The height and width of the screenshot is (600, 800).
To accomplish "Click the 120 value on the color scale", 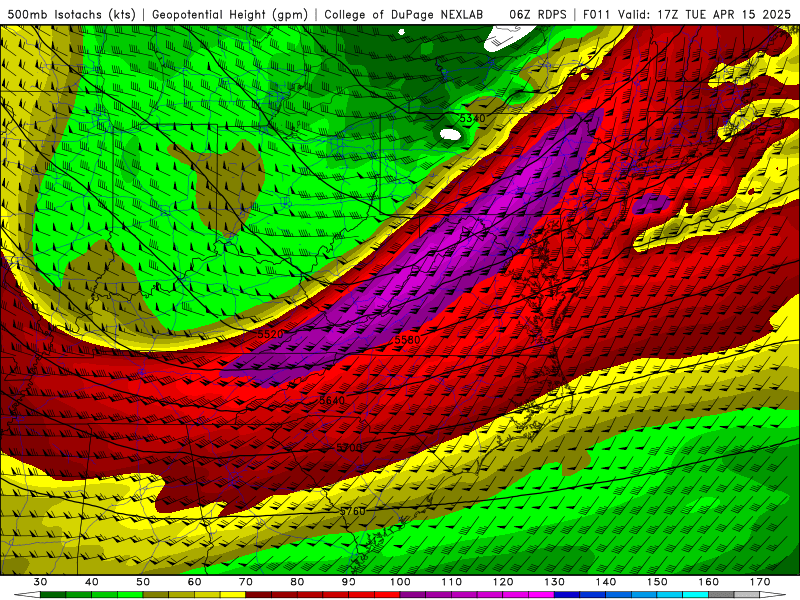I will tap(503, 582).
